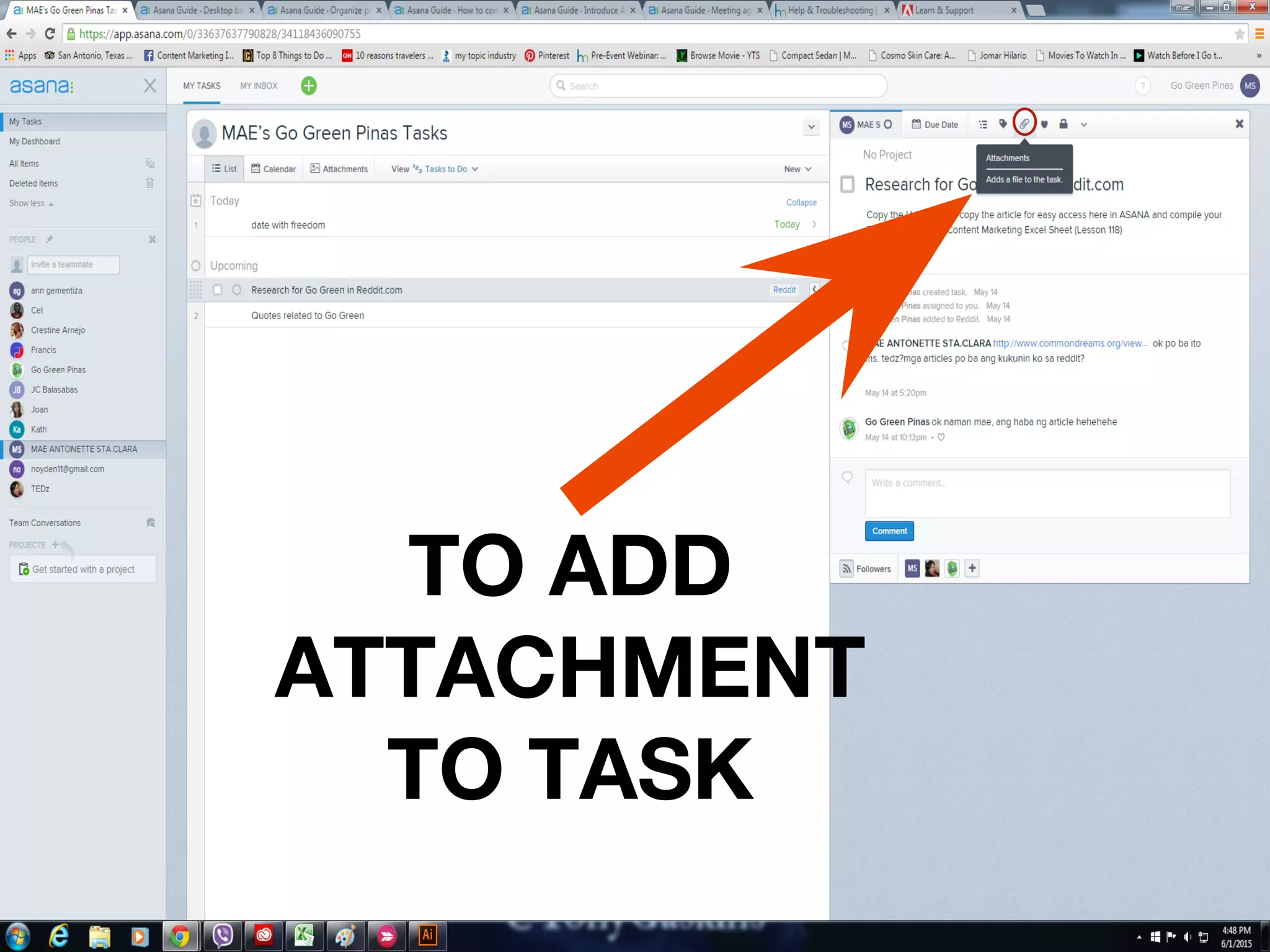Click the Collapse link for Today section

pos(801,202)
